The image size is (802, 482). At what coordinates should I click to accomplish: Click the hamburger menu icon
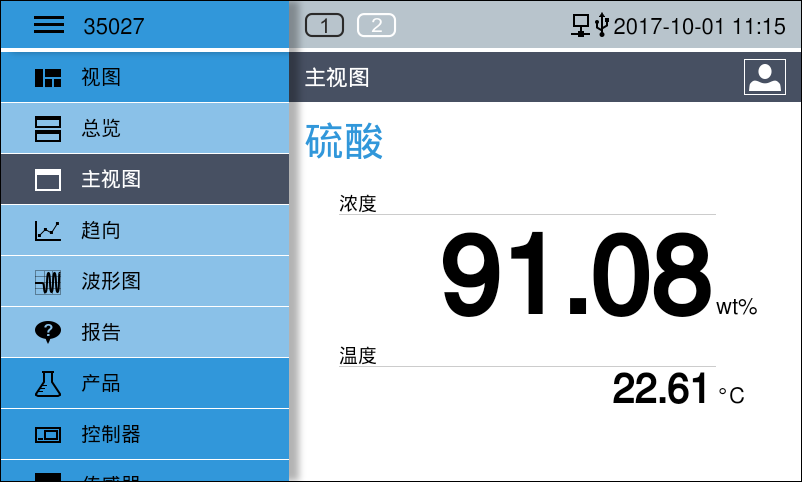coord(48,26)
